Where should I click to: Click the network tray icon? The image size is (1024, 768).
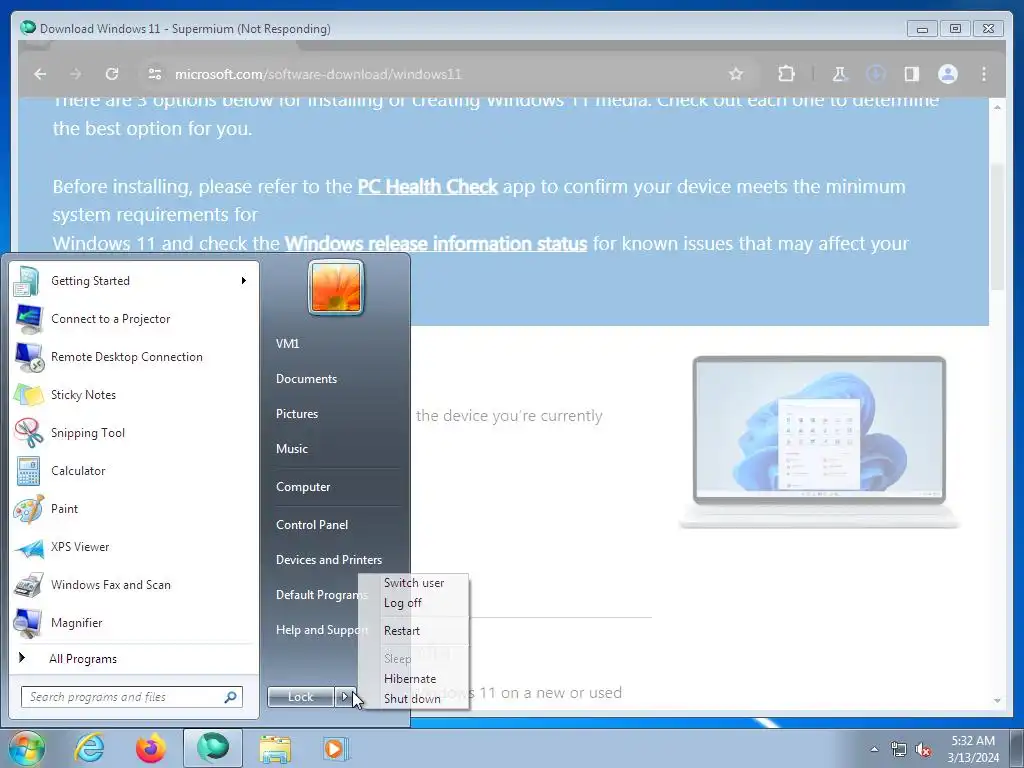click(899, 749)
